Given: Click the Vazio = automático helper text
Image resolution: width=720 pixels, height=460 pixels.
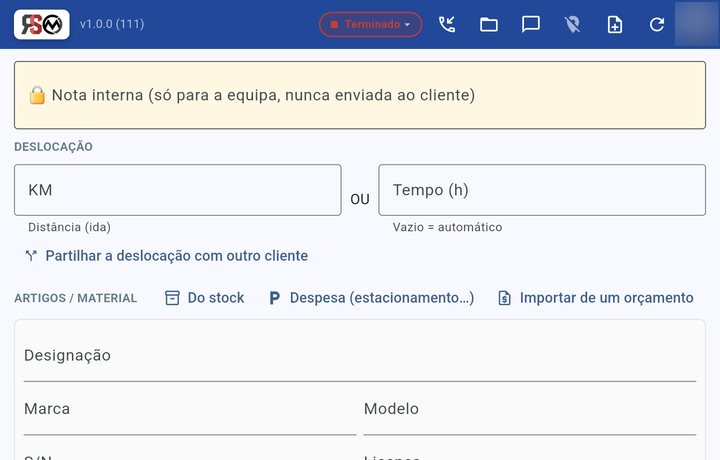Looking at the screenshot, I should pyautogui.click(x=447, y=227).
